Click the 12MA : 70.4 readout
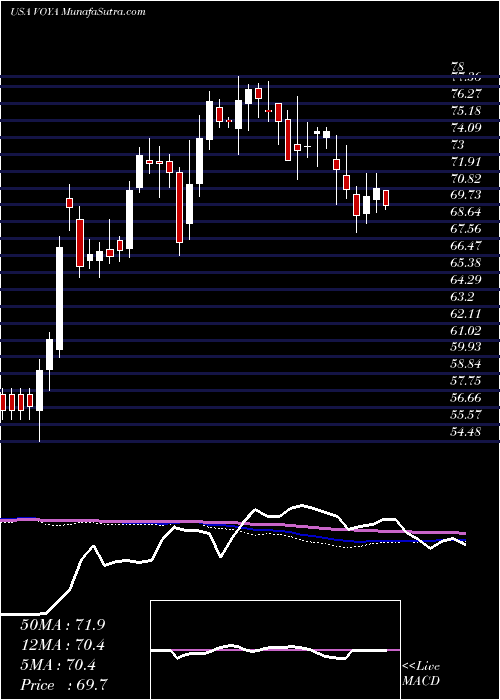Viewport: 500px width, 700px height. click(x=63, y=644)
